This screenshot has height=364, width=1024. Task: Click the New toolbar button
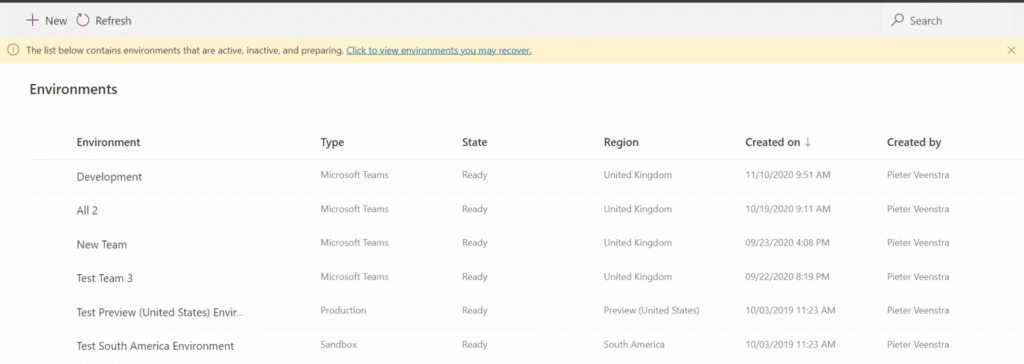point(46,20)
